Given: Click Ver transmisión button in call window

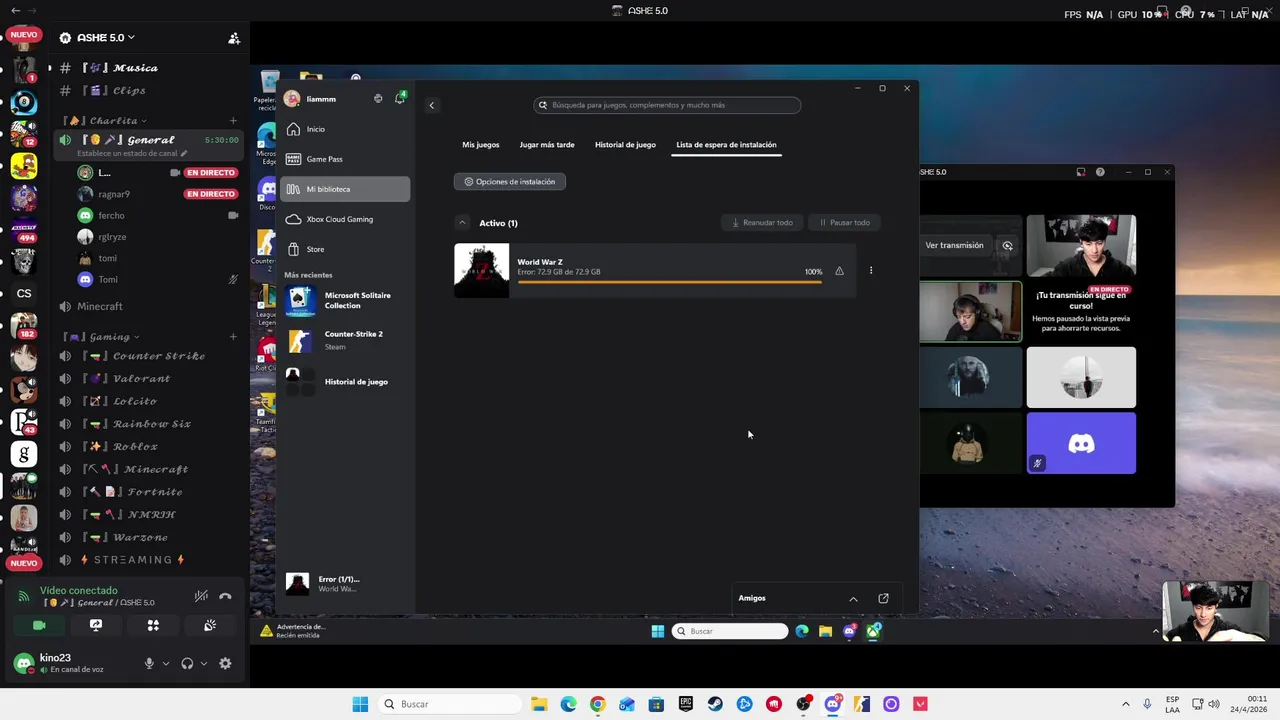Looking at the screenshot, I should [x=954, y=245].
